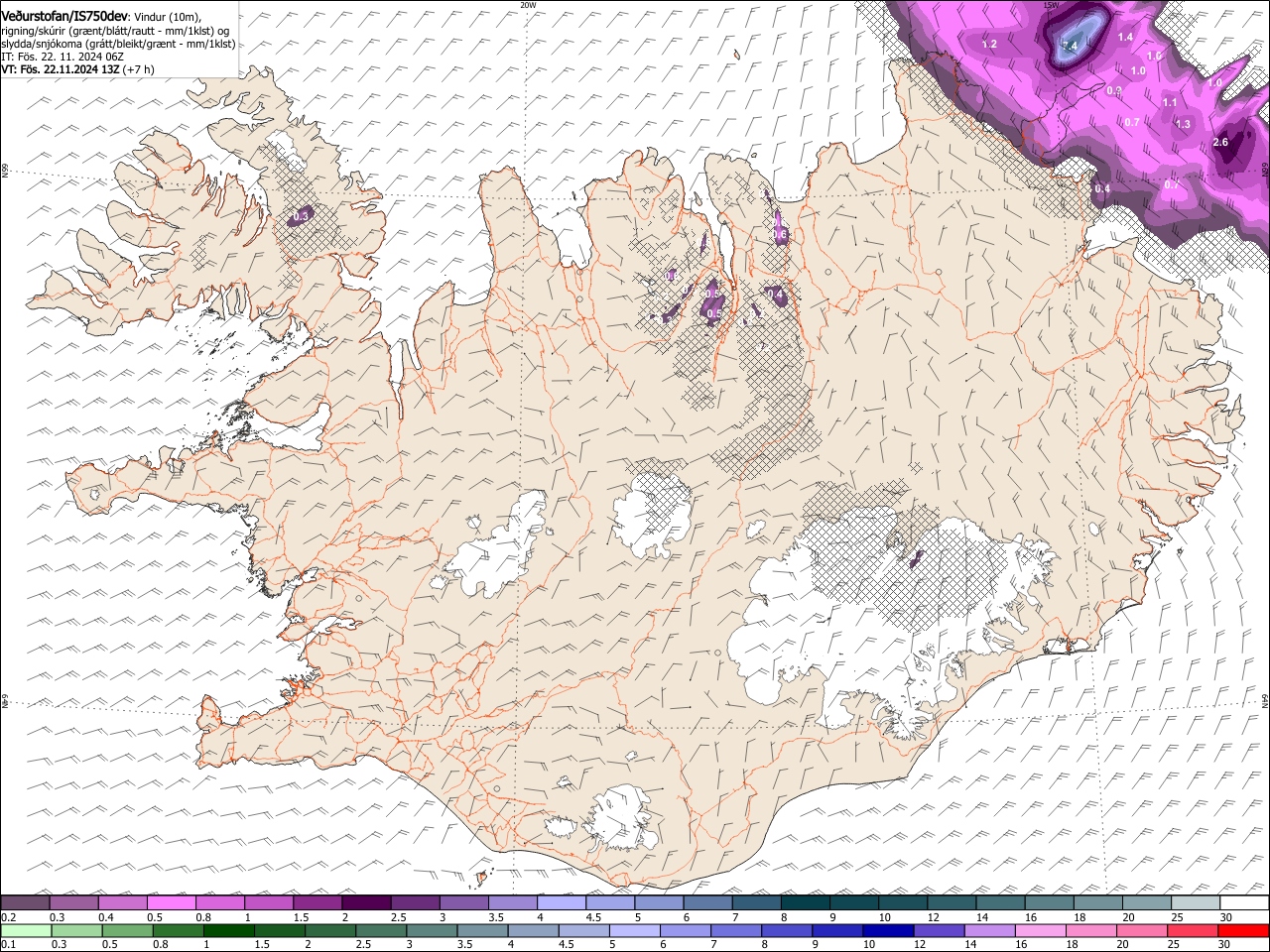1270x952 pixels.
Task: Select lower legend dark green swatch between 1 and 1.5
Action: [x=229, y=930]
